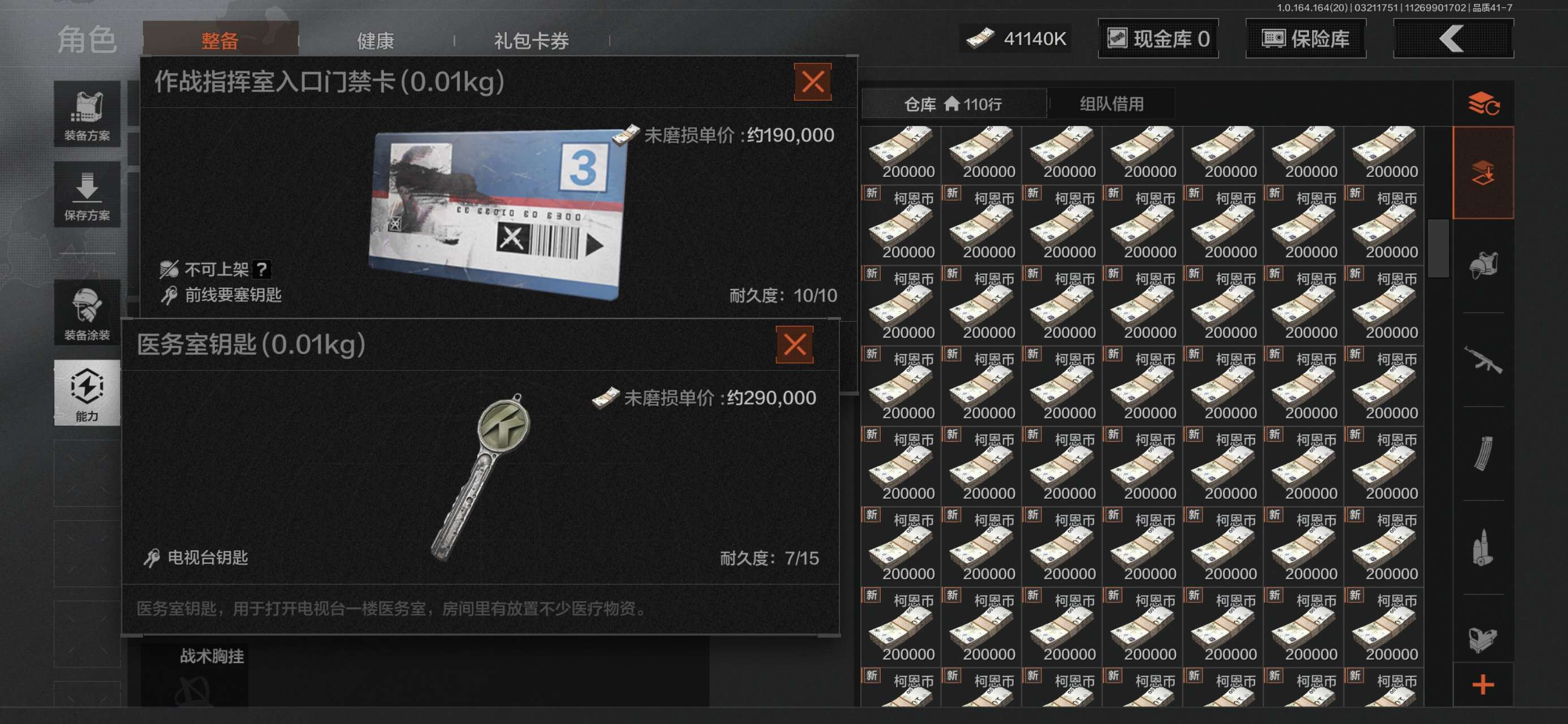This screenshot has width=1568, height=724.
Task: Select the 组队借用 warehouse tab
Action: pos(1112,104)
